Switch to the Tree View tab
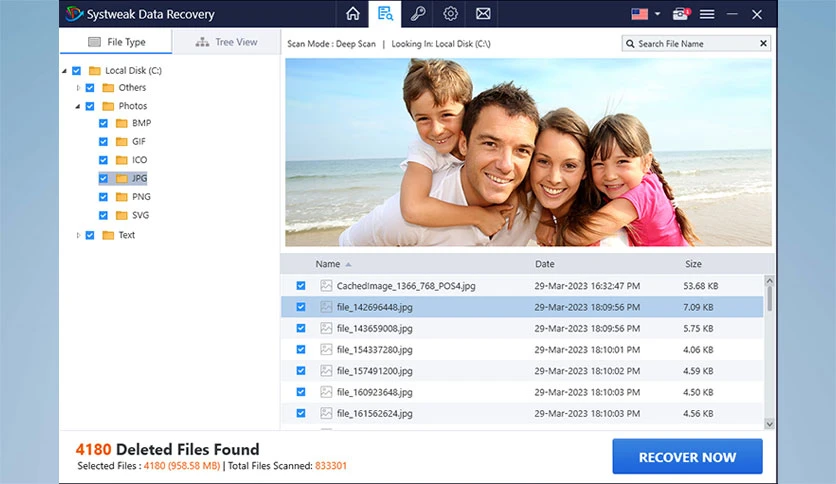The width and height of the screenshot is (836, 484). pyautogui.click(x=226, y=42)
